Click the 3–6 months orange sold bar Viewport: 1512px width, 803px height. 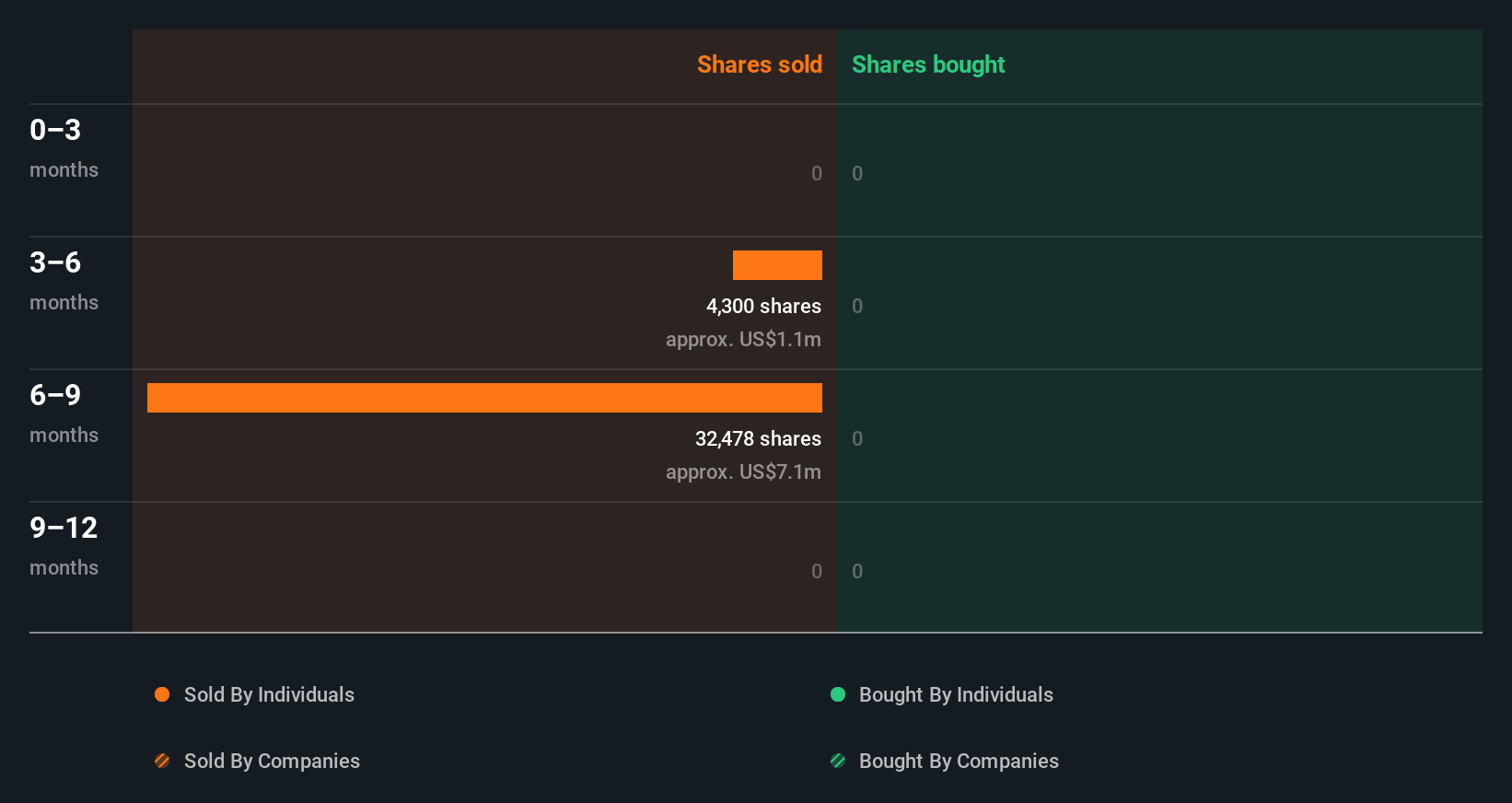coord(777,265)
